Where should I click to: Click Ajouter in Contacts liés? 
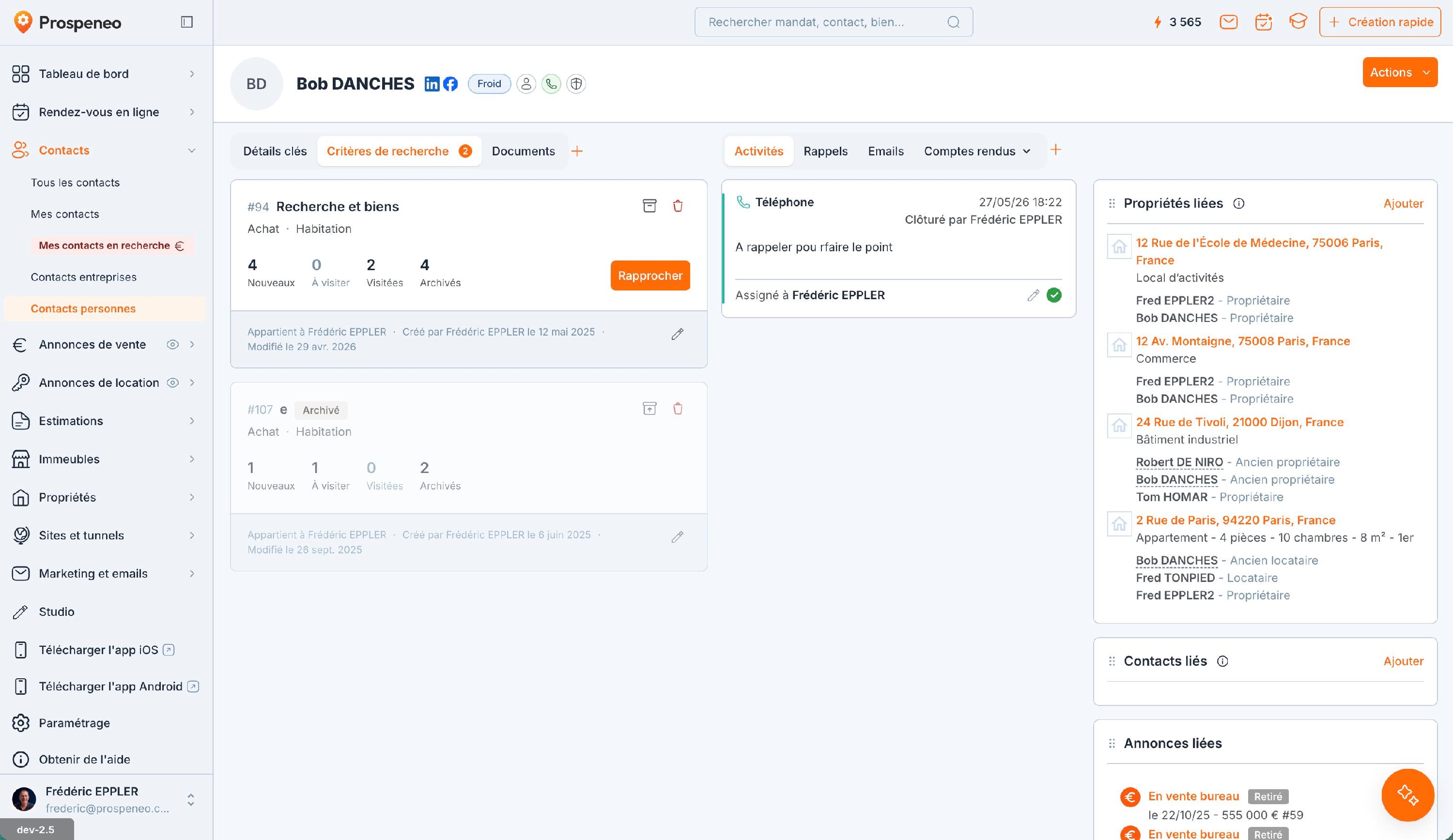point(1403,661)
